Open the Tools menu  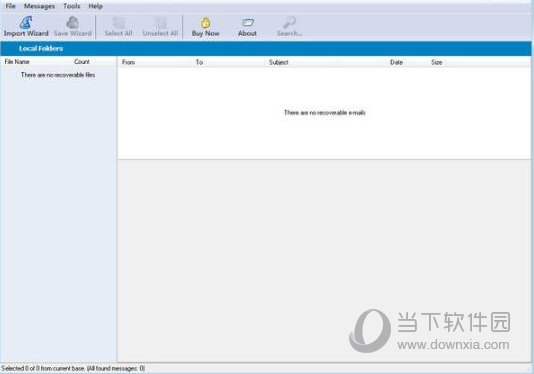[x=72, y=6]
